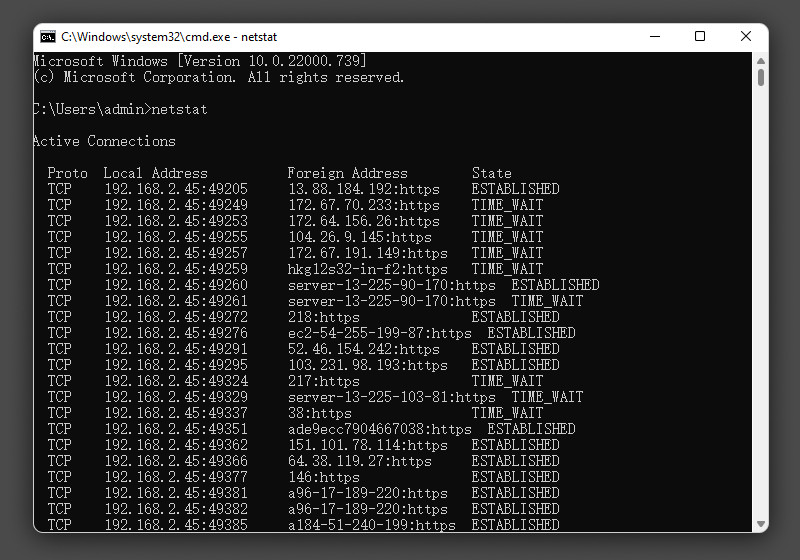The image size is (800, 560).
Task: Click the cmd.exe icon in title bar
Action: tap(48, 37)
